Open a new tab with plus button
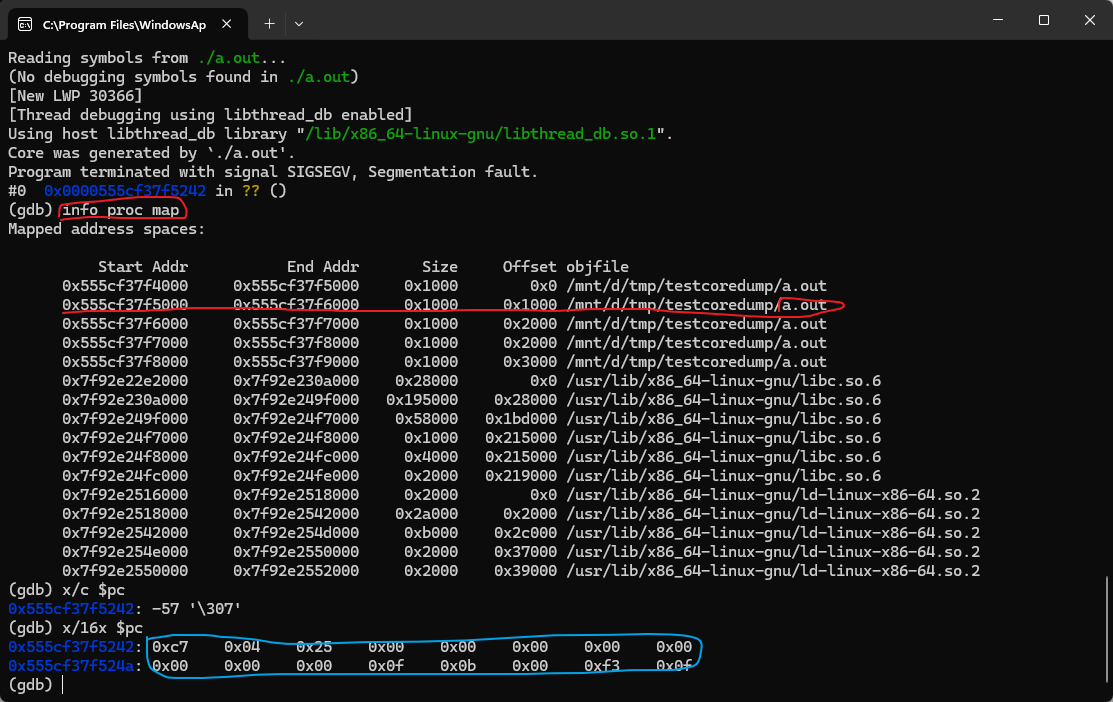The width and height of the screenshot is (1113, 702). point(269,23)
